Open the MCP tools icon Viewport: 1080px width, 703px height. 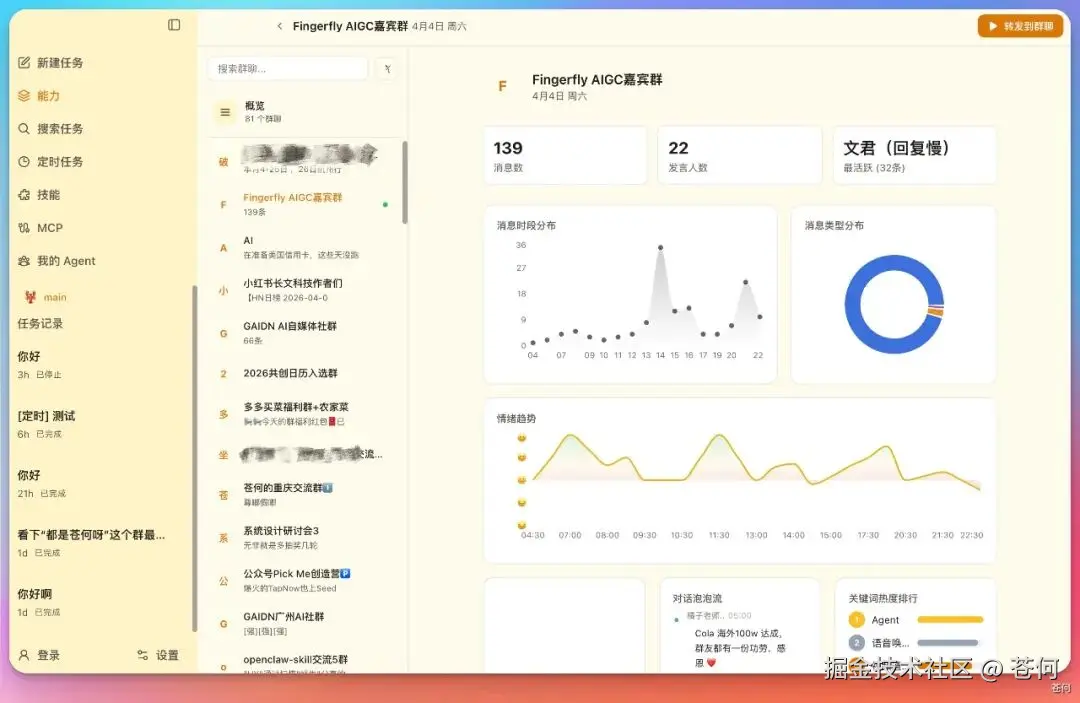pos(24,227)
